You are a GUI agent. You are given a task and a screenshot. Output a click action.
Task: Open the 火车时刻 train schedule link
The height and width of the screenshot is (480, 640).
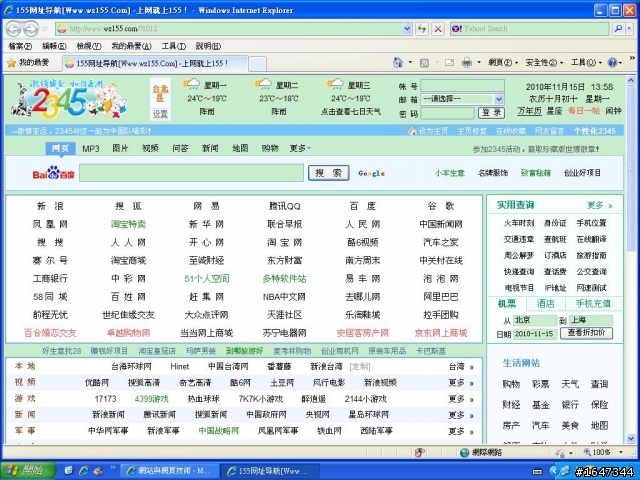[x=519, y=223]
